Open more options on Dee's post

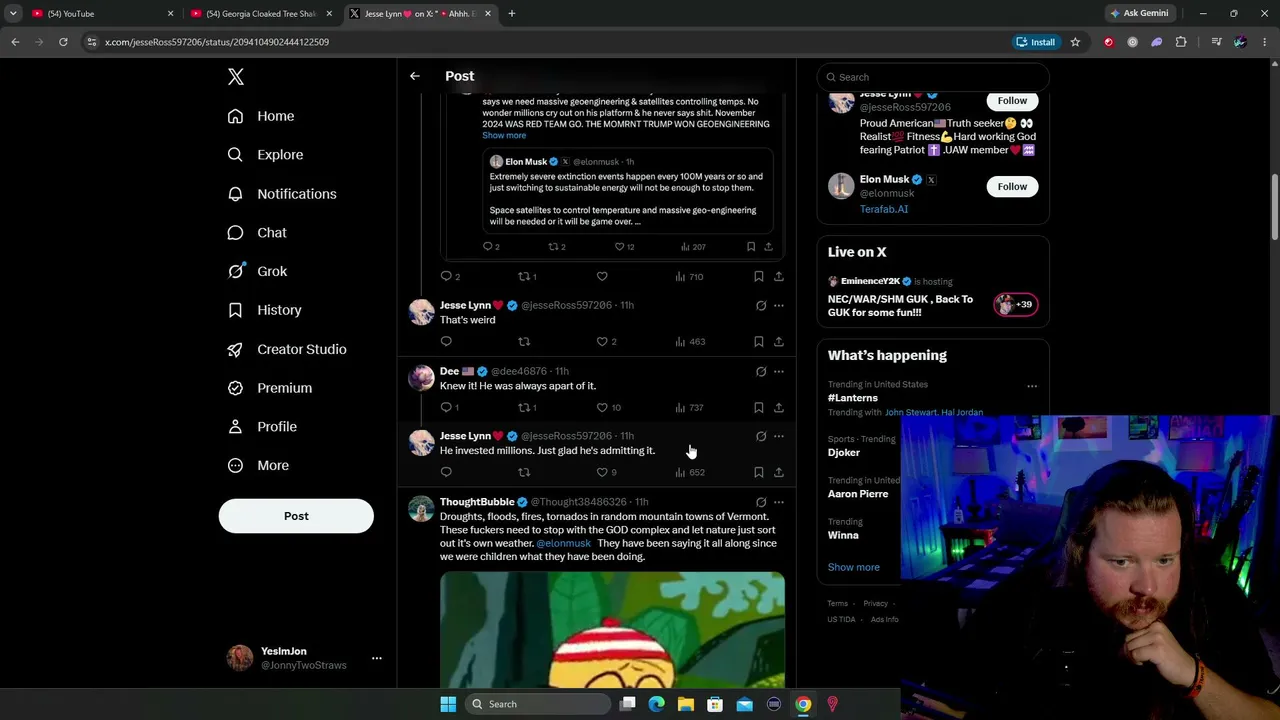[779, 372]
